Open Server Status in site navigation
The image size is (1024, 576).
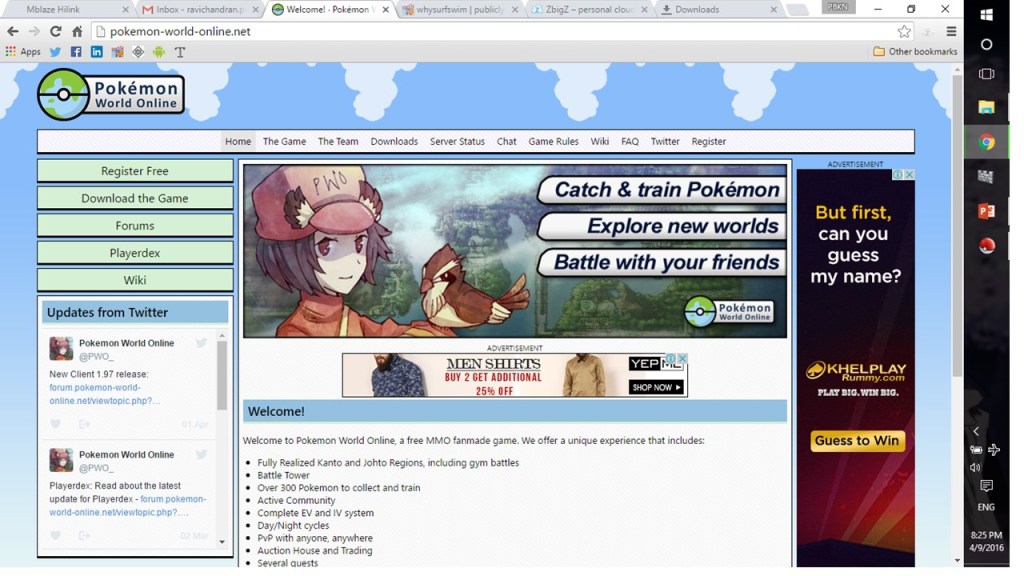coord(457,141)
